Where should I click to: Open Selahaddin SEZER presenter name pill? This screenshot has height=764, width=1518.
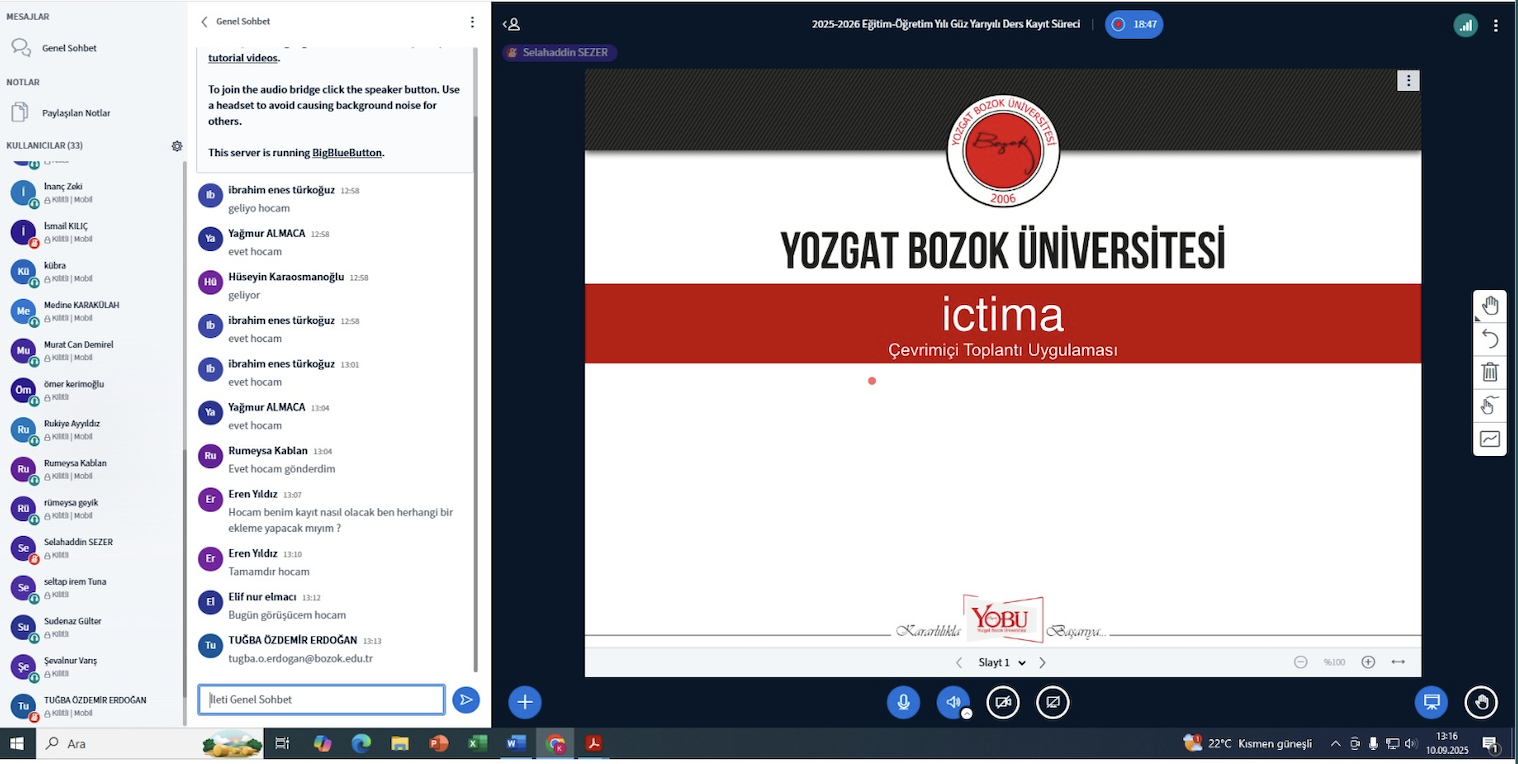(x=560, y=52)
